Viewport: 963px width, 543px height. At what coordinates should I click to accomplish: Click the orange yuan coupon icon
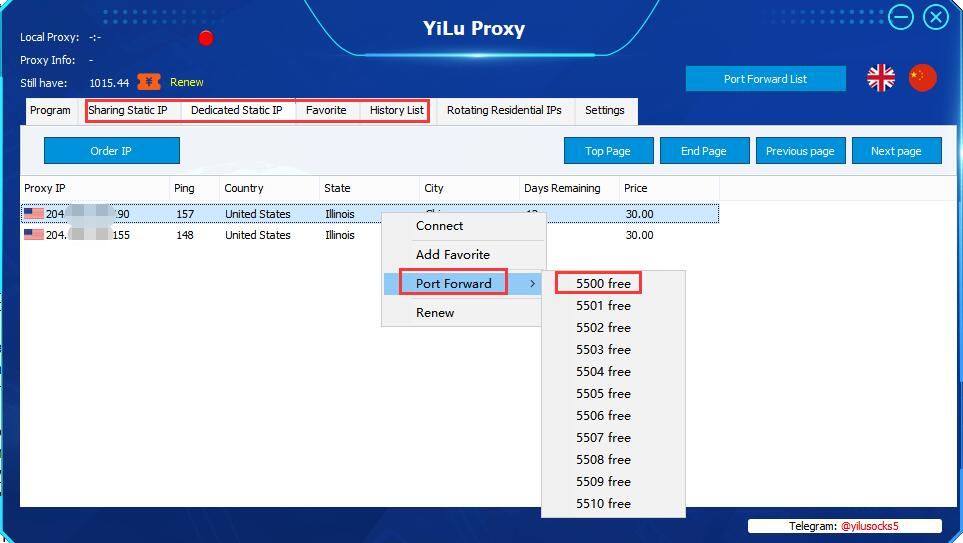point(149,82)
